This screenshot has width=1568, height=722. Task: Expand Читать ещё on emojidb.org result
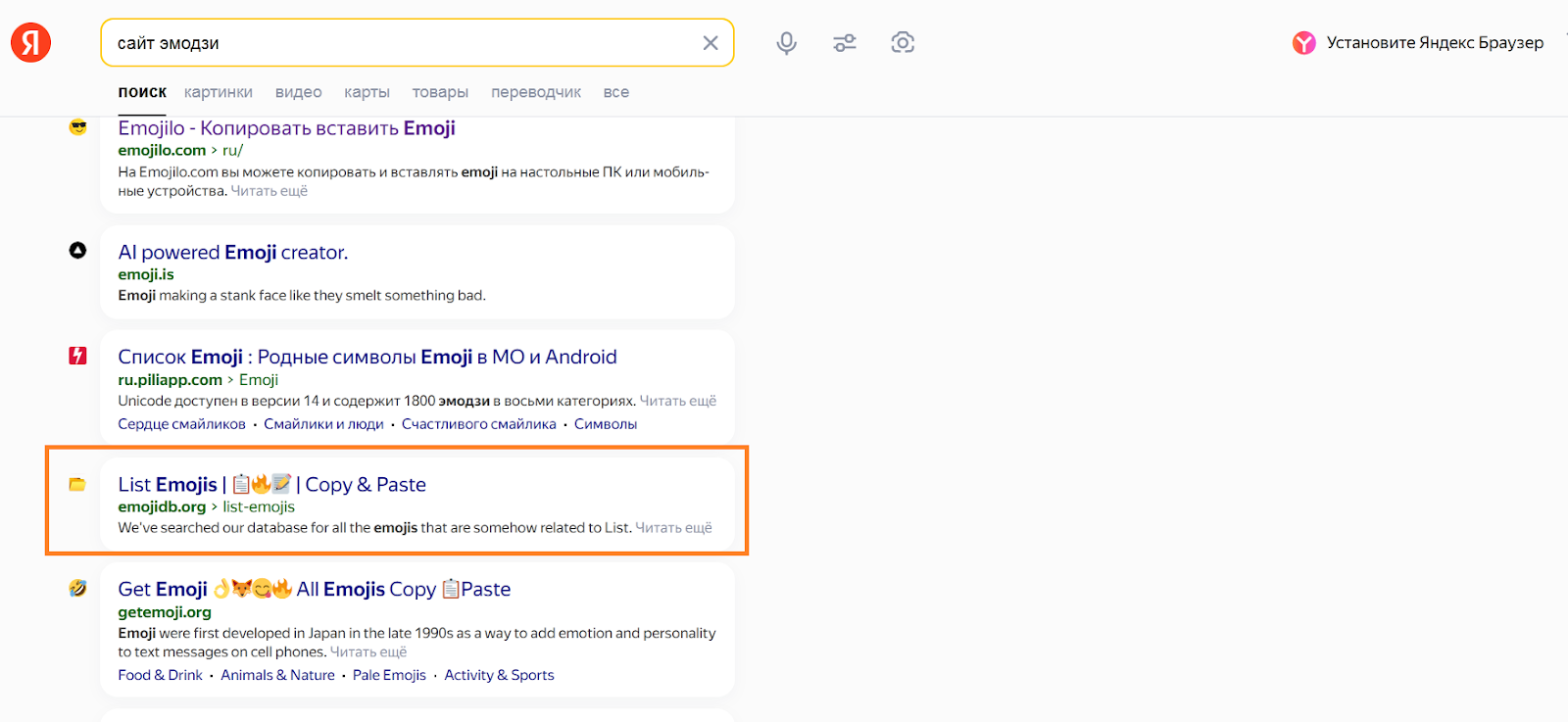(x=673, y=528)
